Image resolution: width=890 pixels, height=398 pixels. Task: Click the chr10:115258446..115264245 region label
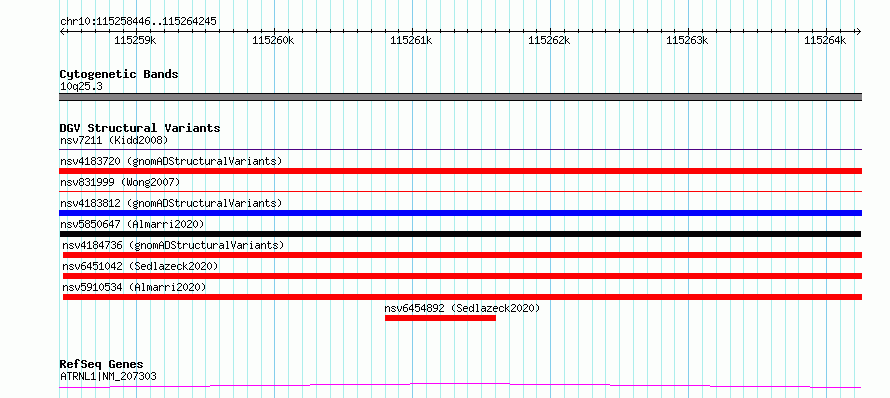click(138, 21)
